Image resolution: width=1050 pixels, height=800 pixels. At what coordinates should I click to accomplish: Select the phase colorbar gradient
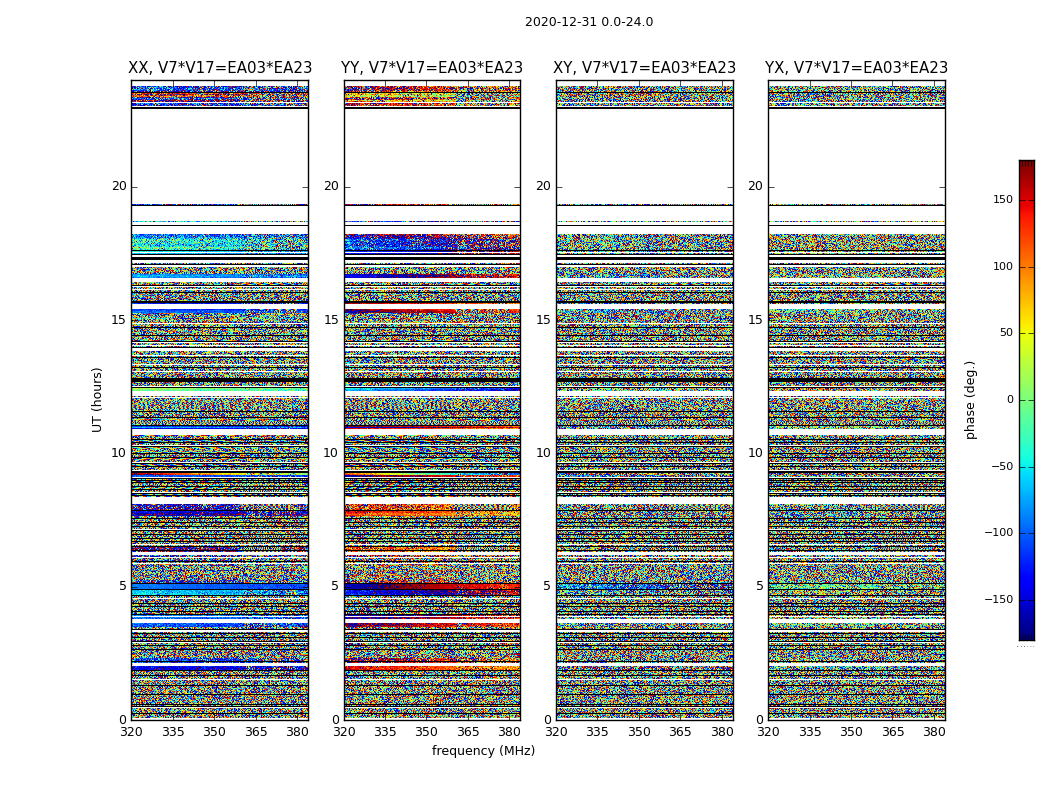(x=1027, y=400)
